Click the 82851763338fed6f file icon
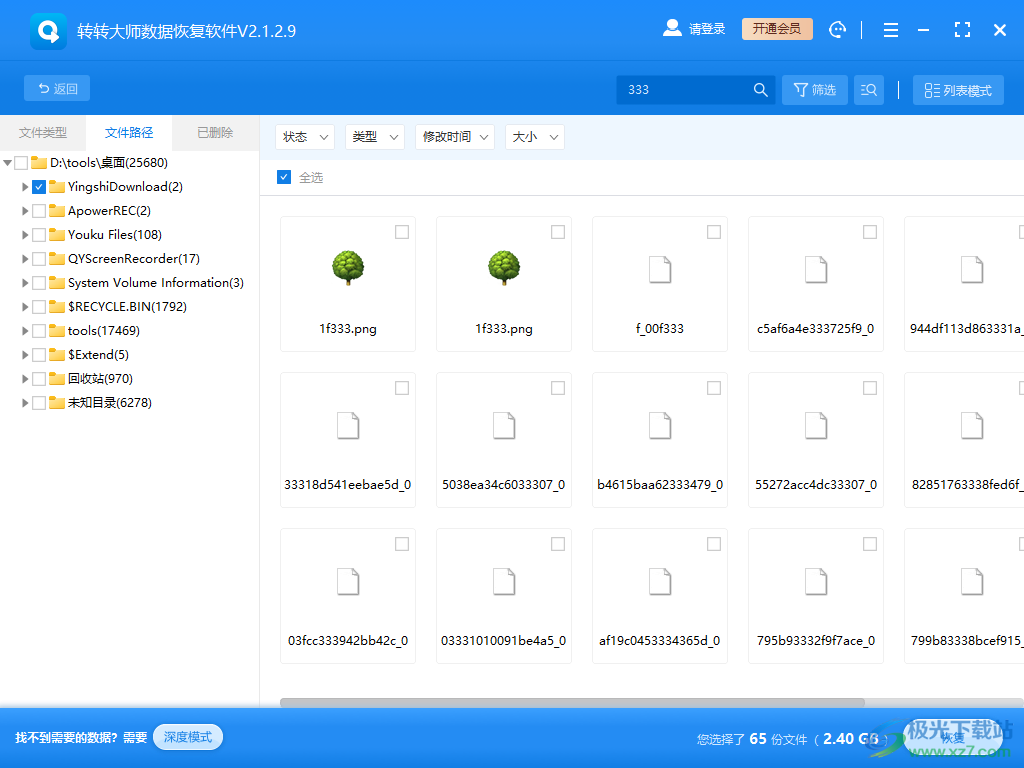This screenshot has height=768, width=1024. tap(972, 426)
